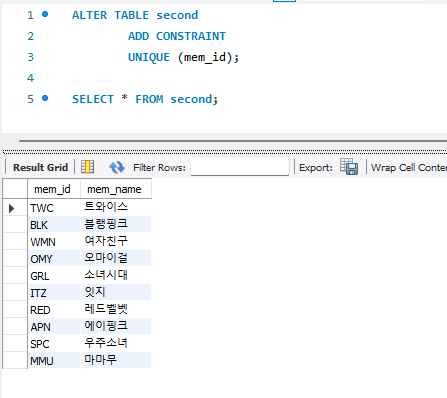Viewport: 447px width, 398px height.
Task: Click line number 4 in the gutter
Action: pos(30,78)
